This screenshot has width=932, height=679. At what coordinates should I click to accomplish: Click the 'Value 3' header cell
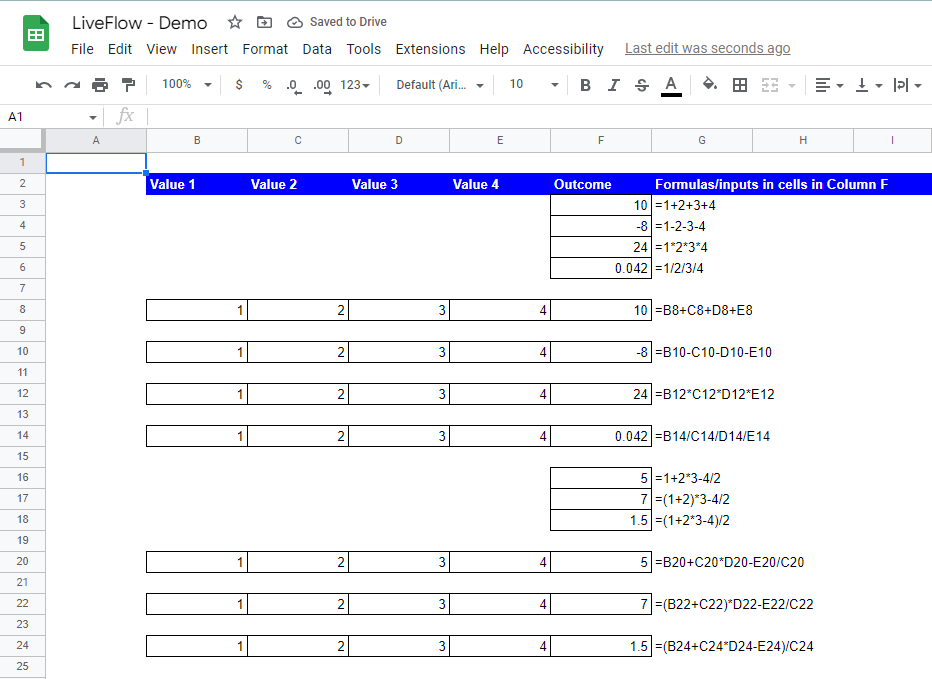pos(399,184)
